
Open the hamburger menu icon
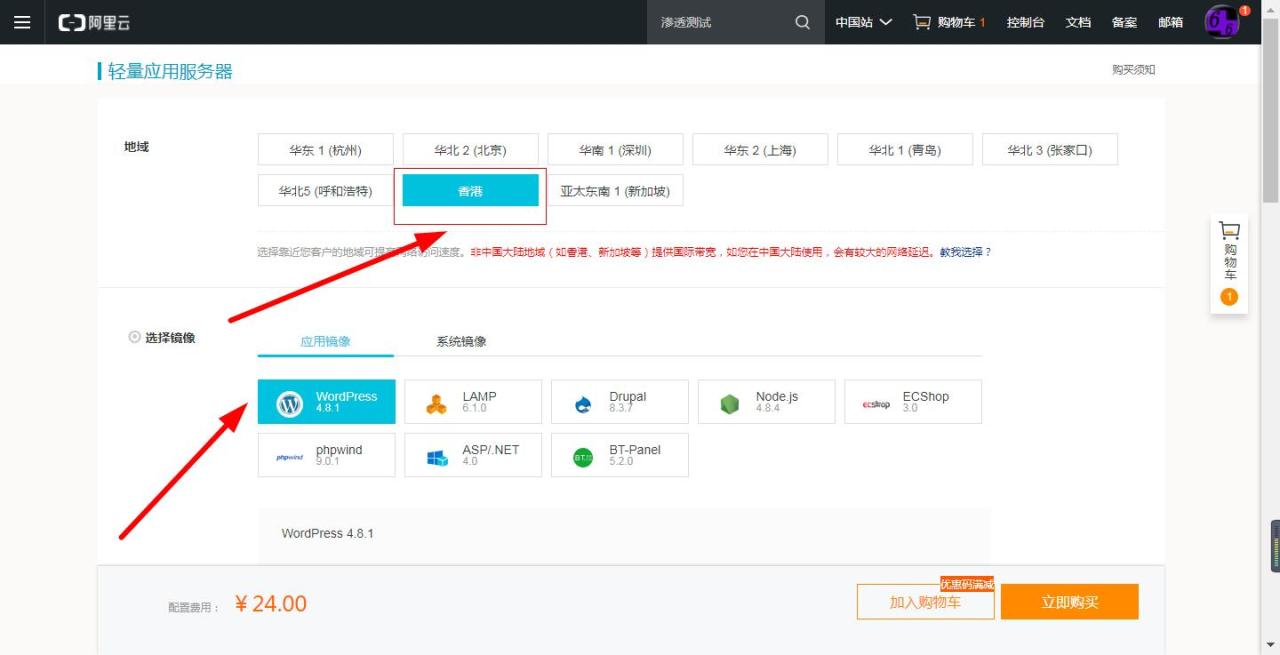tap(22, 22)
